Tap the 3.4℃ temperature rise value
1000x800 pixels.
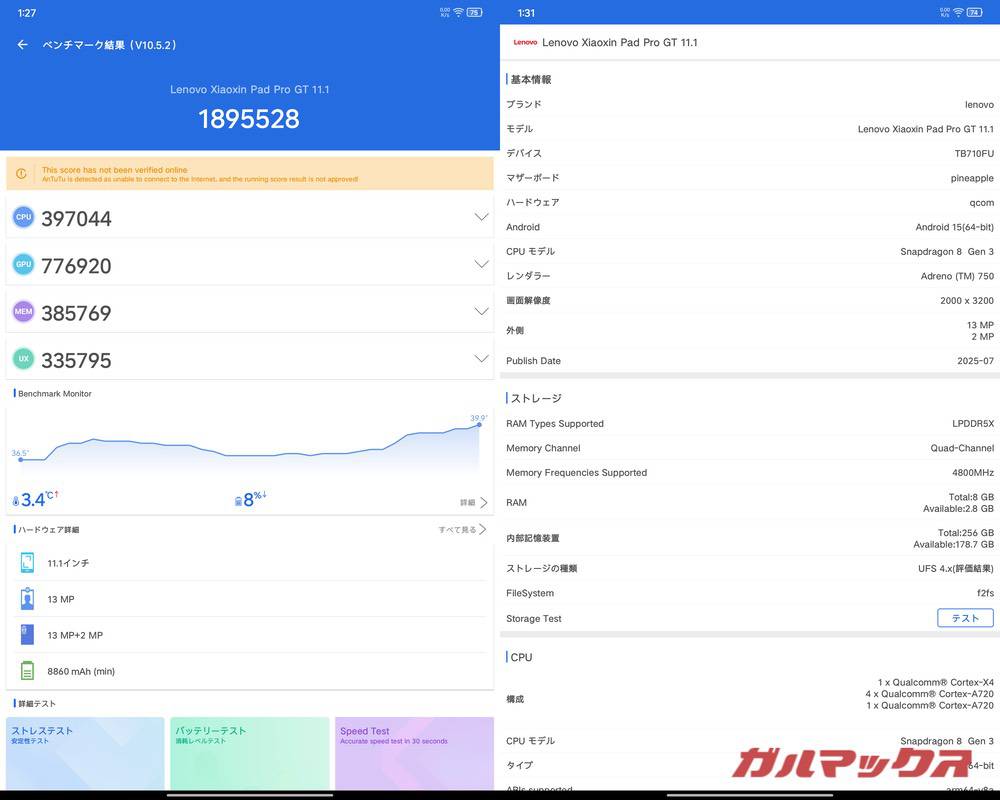[x=40, y=499]
